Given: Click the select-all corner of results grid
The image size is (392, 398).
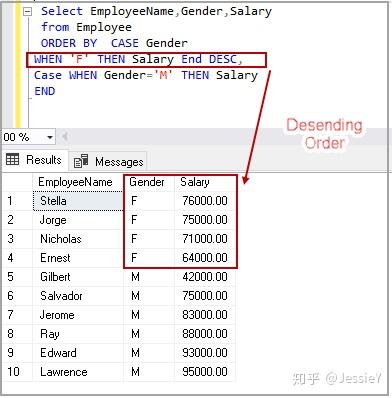Looking at the screenshot, I should [x=17, y=182].
